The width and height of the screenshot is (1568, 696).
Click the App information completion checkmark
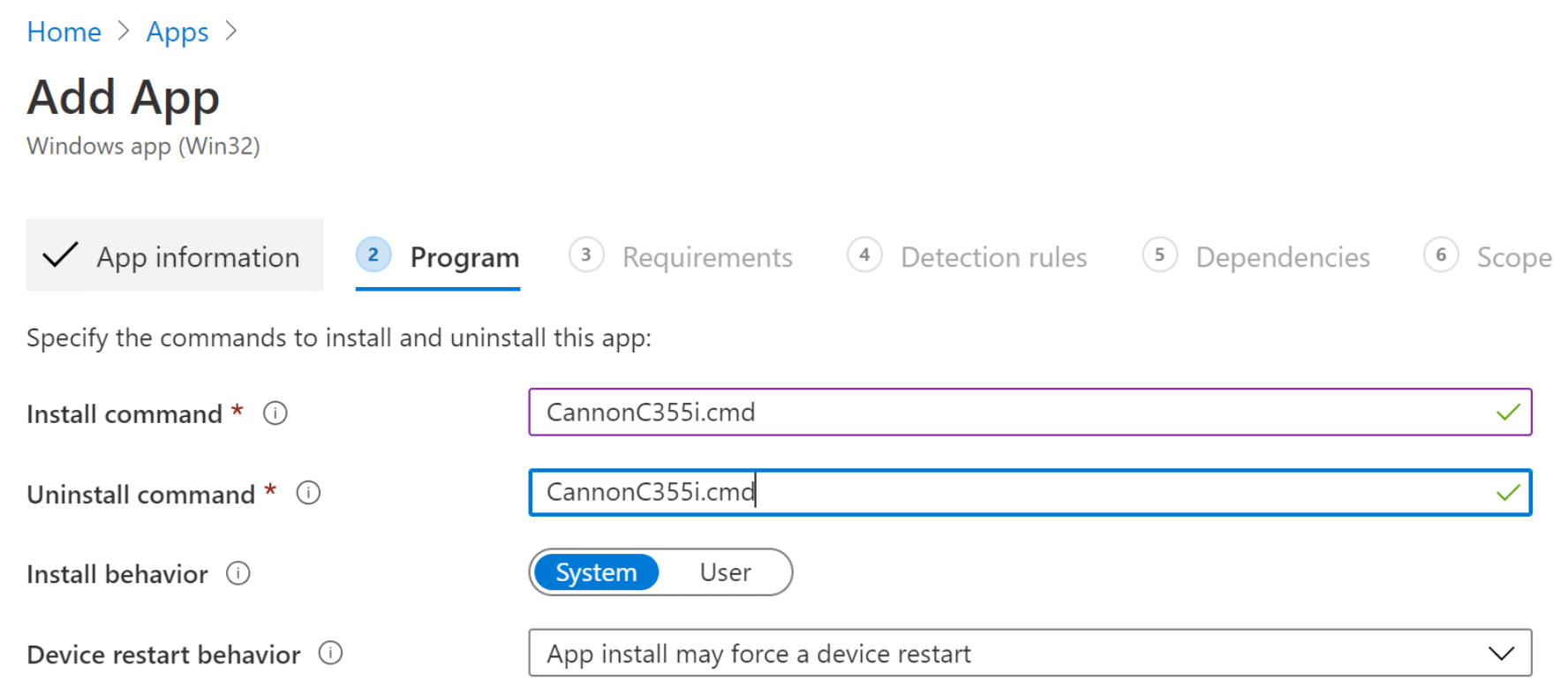tap(58, 255)
